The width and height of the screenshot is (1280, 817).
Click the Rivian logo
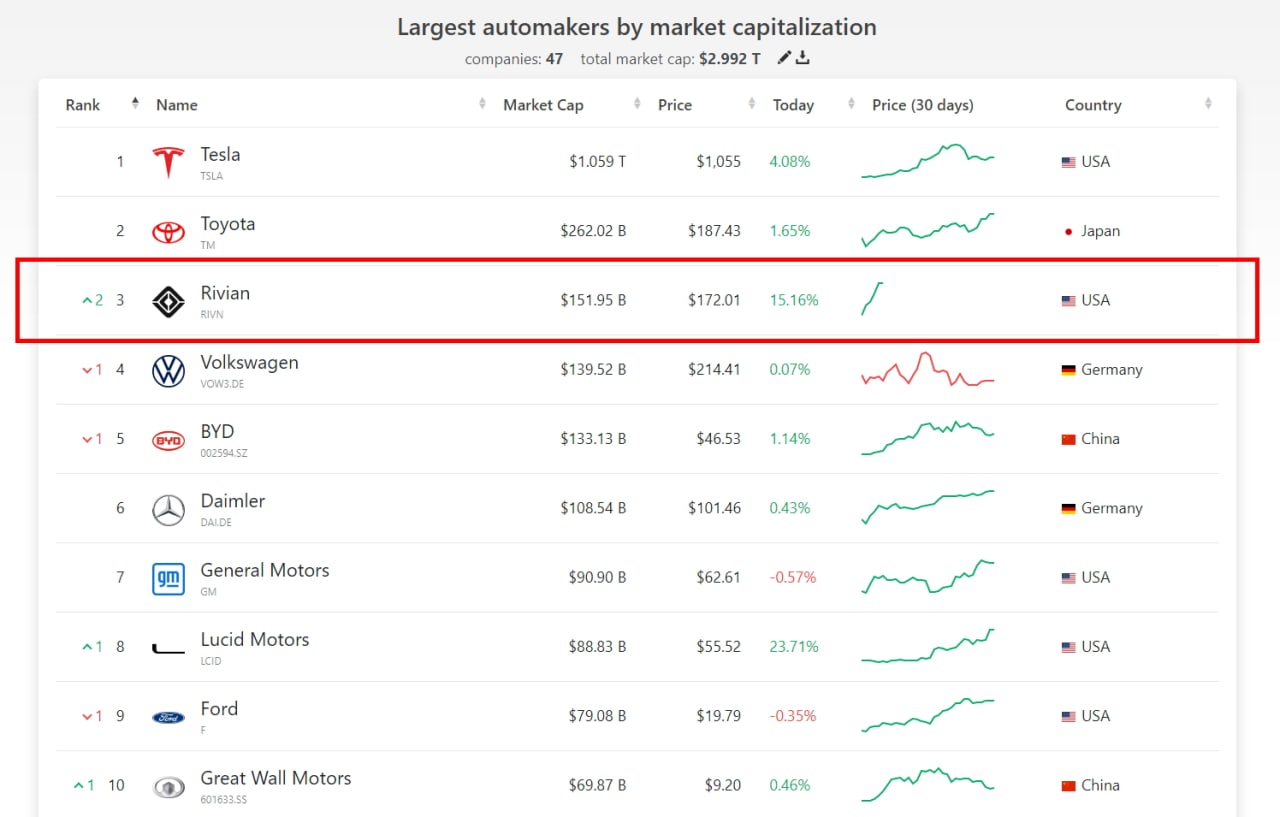[168, 301]
